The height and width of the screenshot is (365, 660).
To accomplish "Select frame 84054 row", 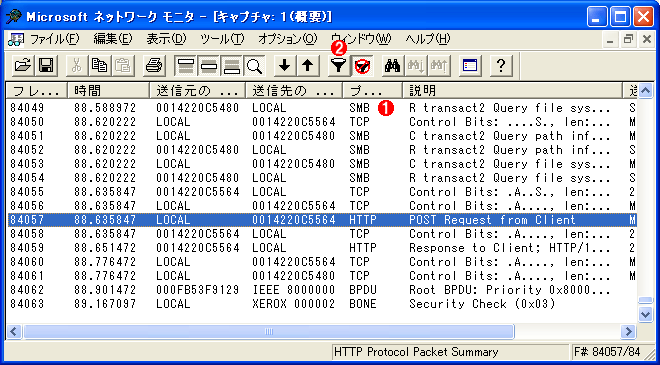I will click(322, 178).
